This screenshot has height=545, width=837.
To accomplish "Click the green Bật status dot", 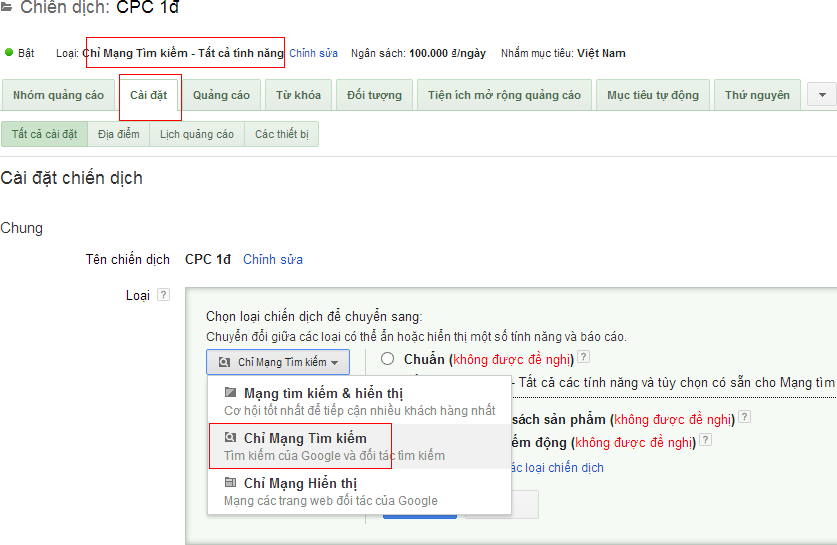I will coord(9,52).
